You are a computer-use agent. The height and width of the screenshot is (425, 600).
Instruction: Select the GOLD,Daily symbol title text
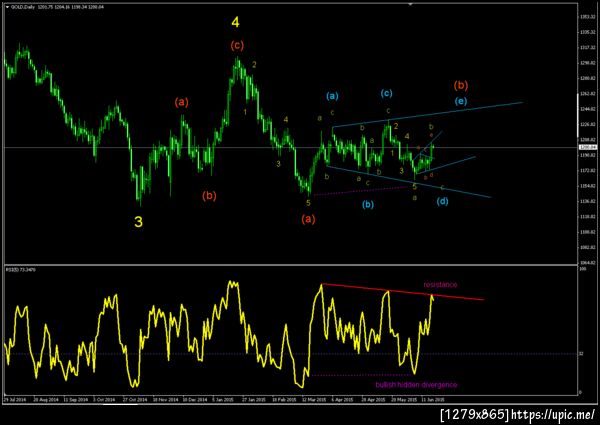click(x=23, y=7)
